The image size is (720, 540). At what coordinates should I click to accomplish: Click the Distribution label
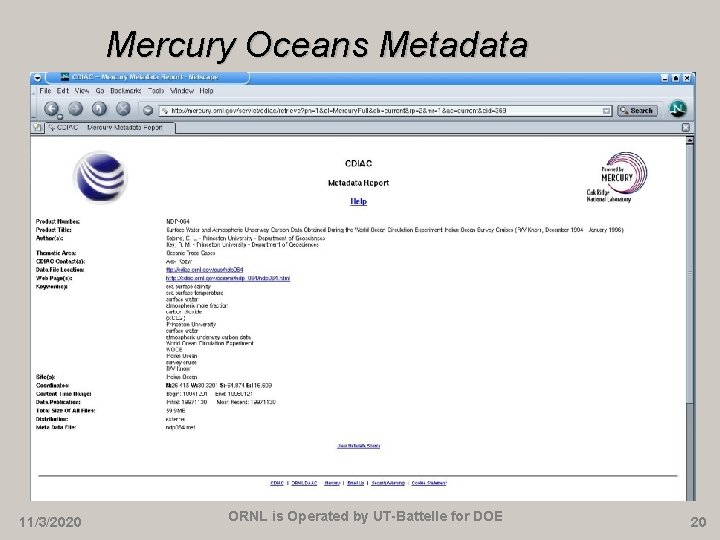52,419
